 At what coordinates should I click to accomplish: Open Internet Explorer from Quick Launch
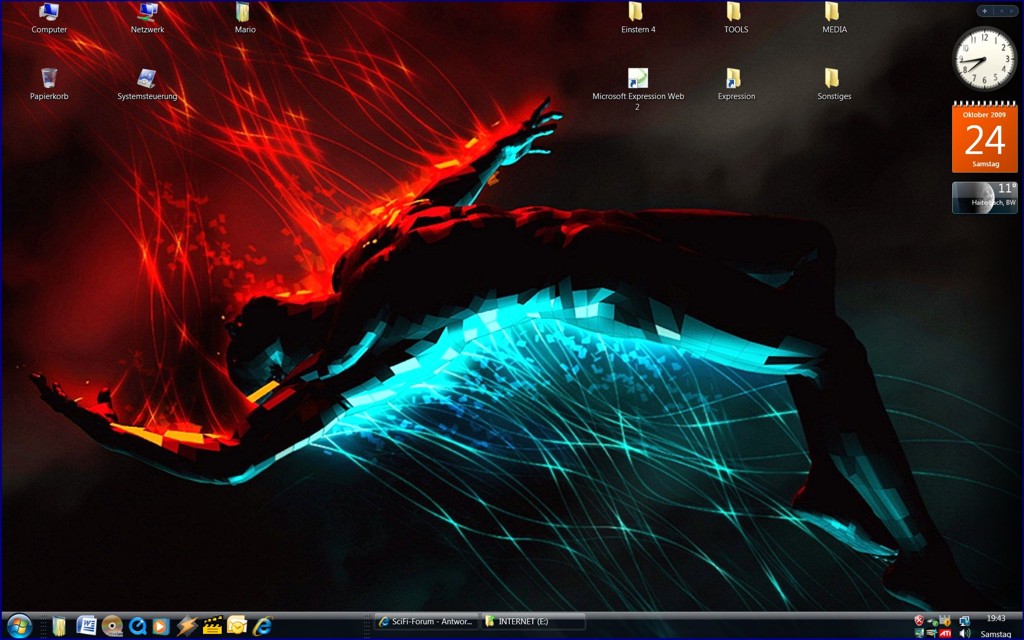[x=262, y=626]
